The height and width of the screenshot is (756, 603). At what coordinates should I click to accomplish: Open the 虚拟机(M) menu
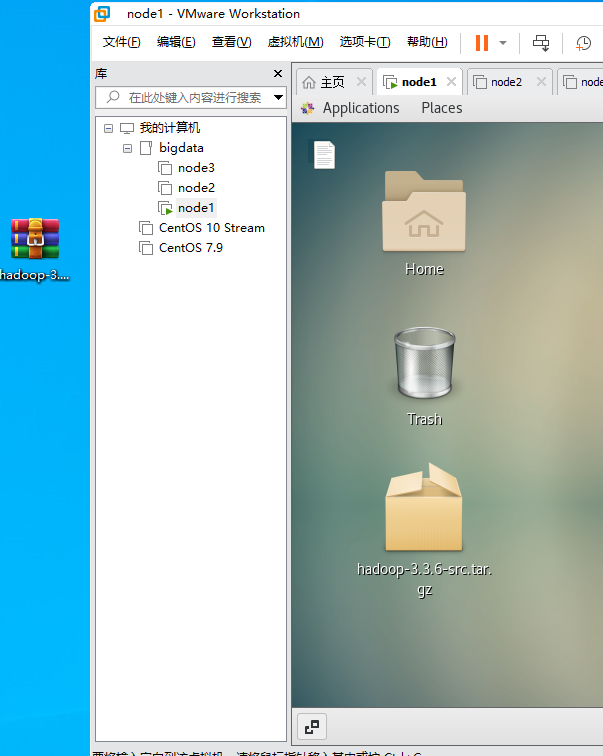tap(295, 42)
